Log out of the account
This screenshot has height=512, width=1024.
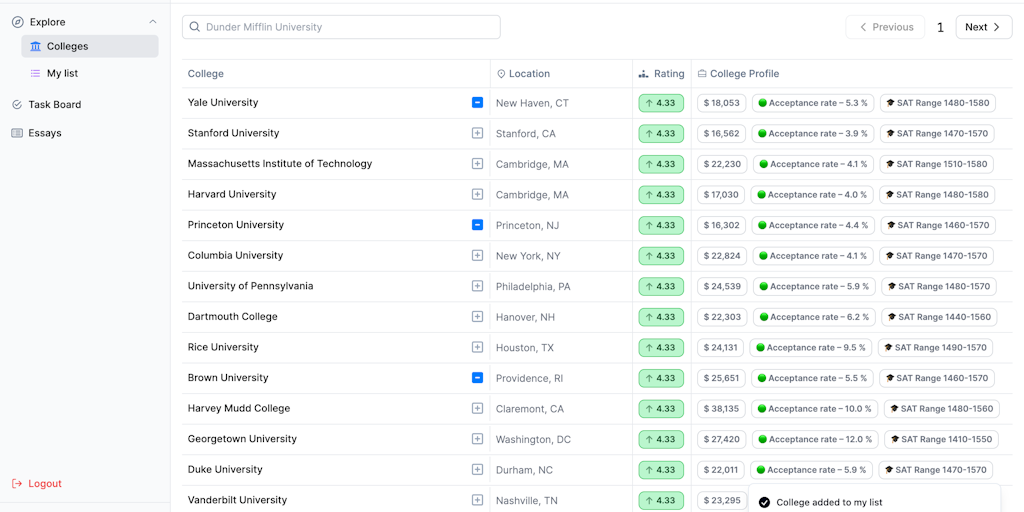[x=37, y=484]
